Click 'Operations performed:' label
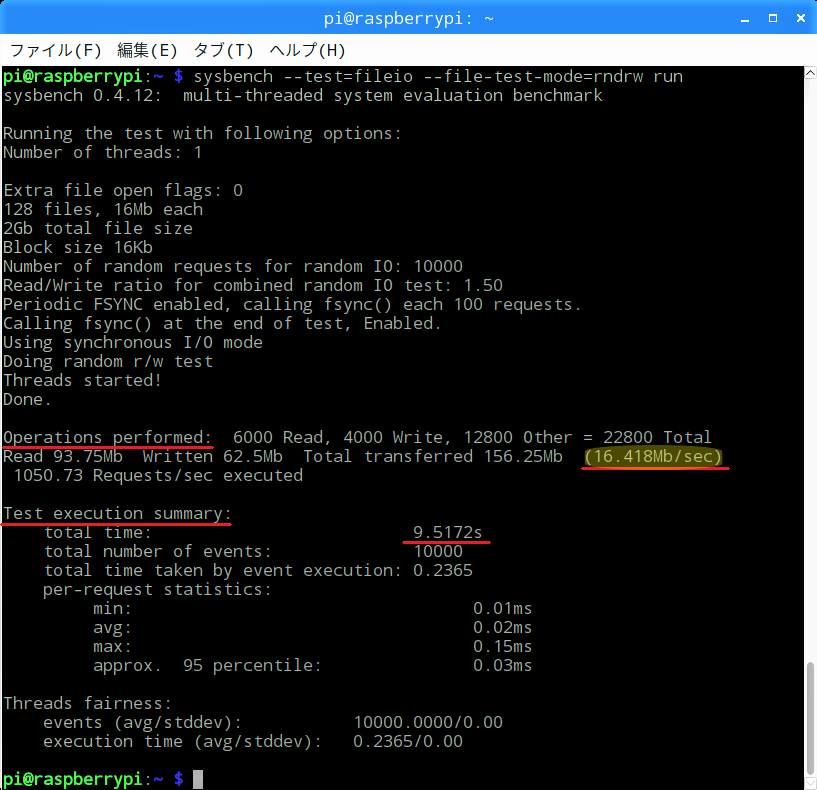This screenshot has height=790, width=817. 107,438
